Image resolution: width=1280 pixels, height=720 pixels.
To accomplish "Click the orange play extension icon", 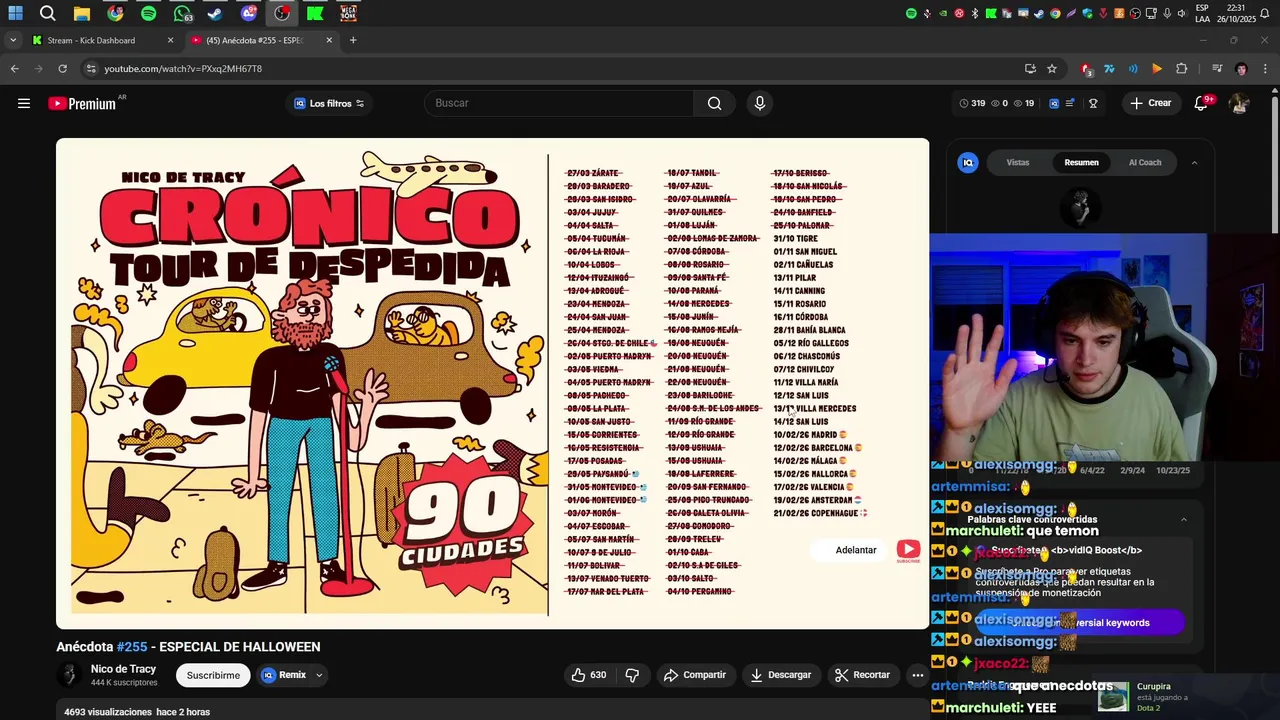I will (1157, 69).
